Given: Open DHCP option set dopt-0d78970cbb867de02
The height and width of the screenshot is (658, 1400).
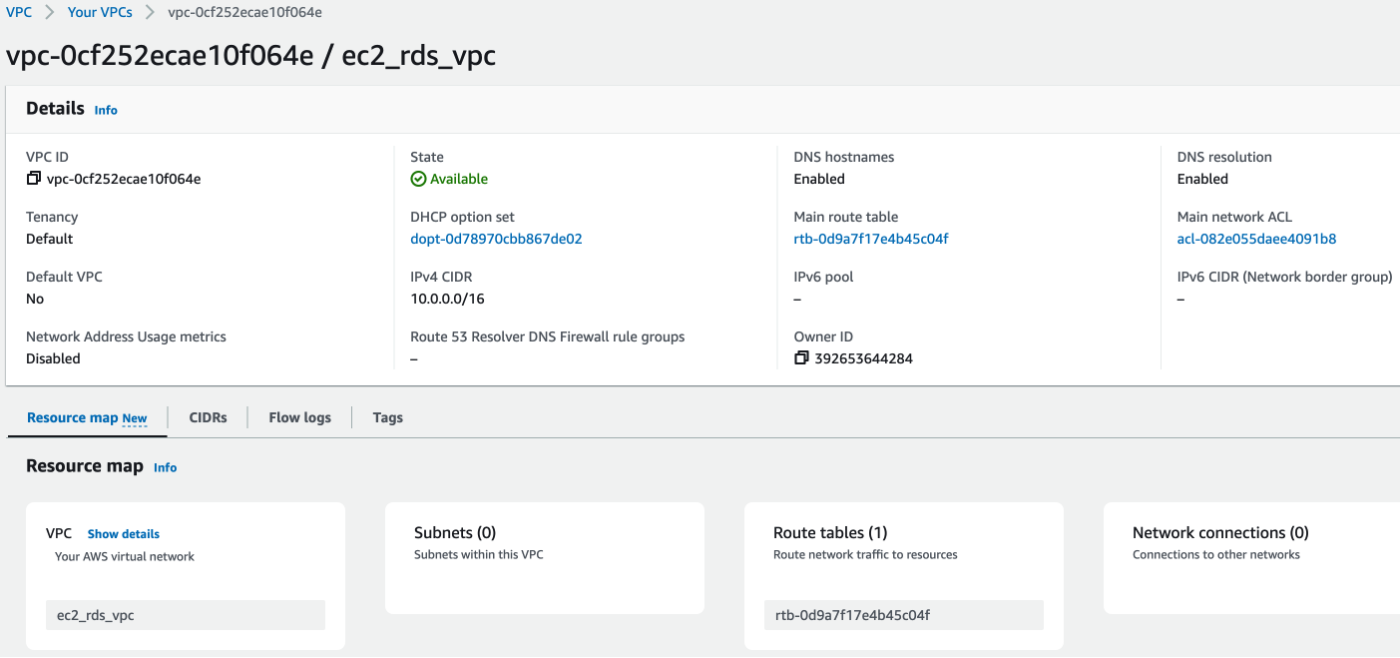Looking at the screenshot, I should tap(496, 239).
